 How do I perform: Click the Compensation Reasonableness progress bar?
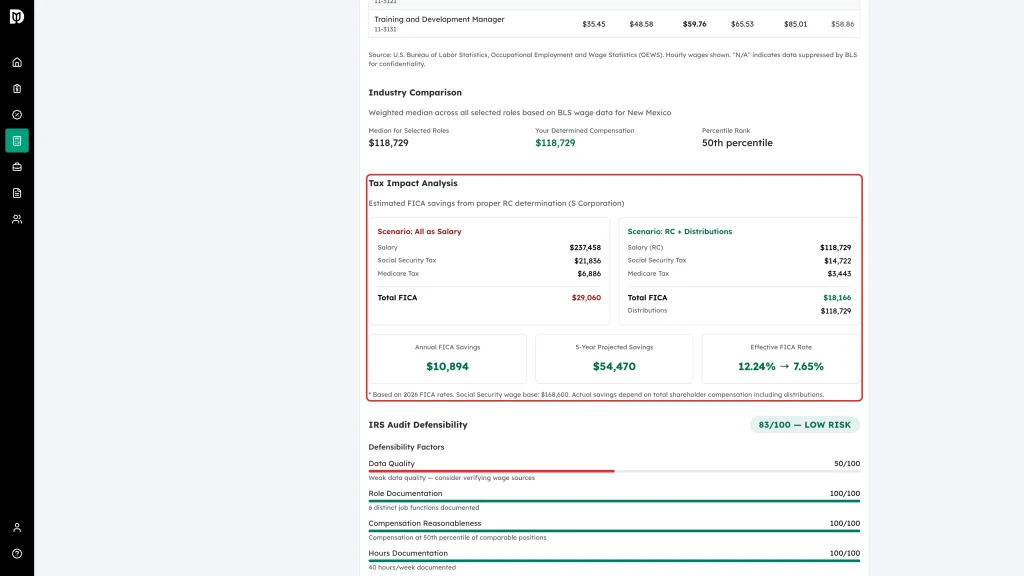[614, 531]
